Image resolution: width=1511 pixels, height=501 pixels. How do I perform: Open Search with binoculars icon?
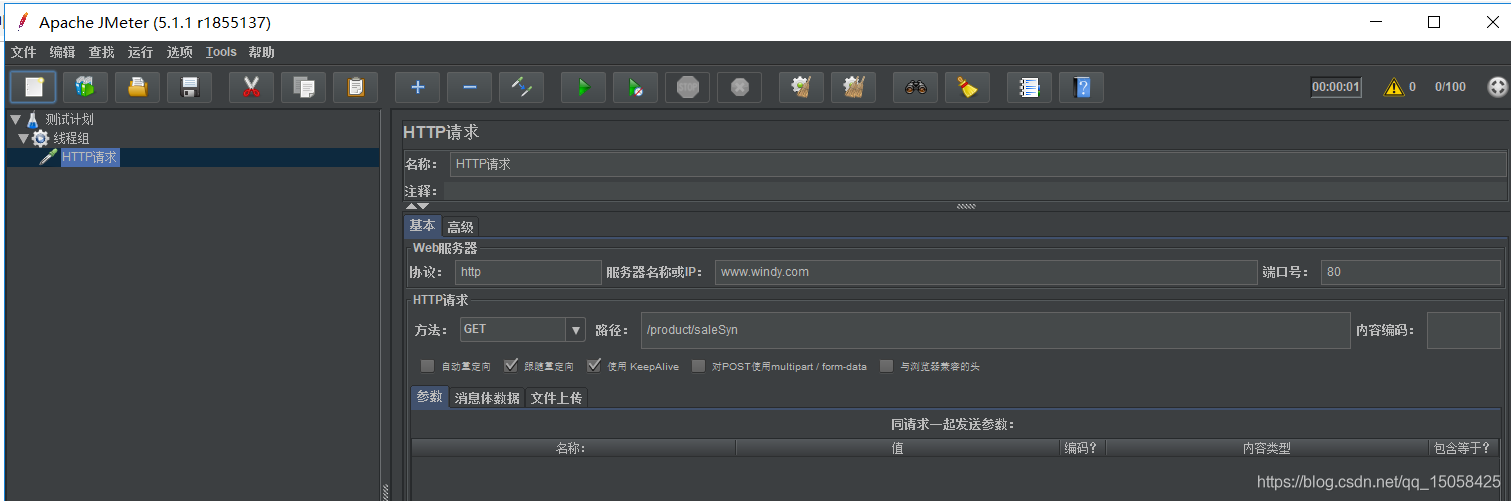[915, 87]
